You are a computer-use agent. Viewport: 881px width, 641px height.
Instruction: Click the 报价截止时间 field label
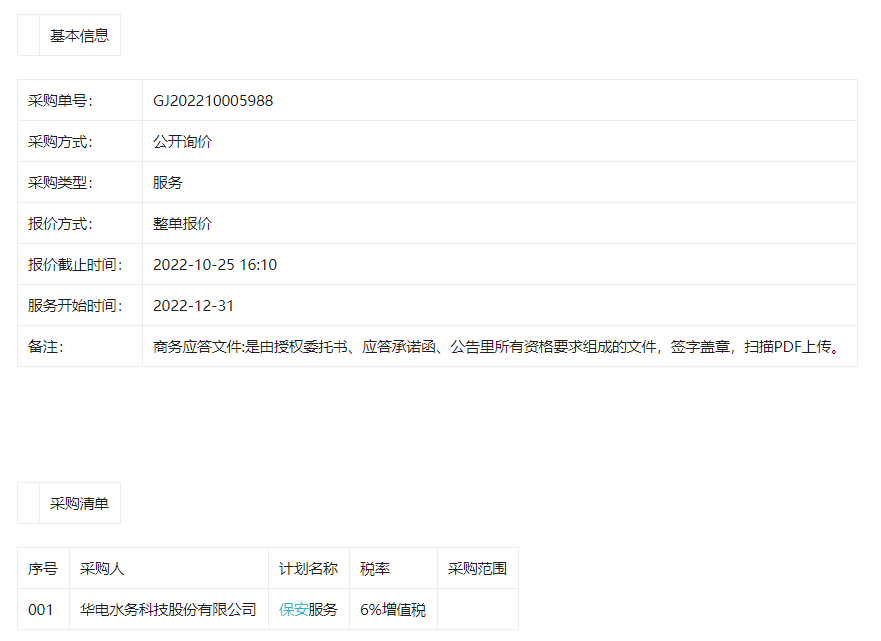click(x=75, y=264)
